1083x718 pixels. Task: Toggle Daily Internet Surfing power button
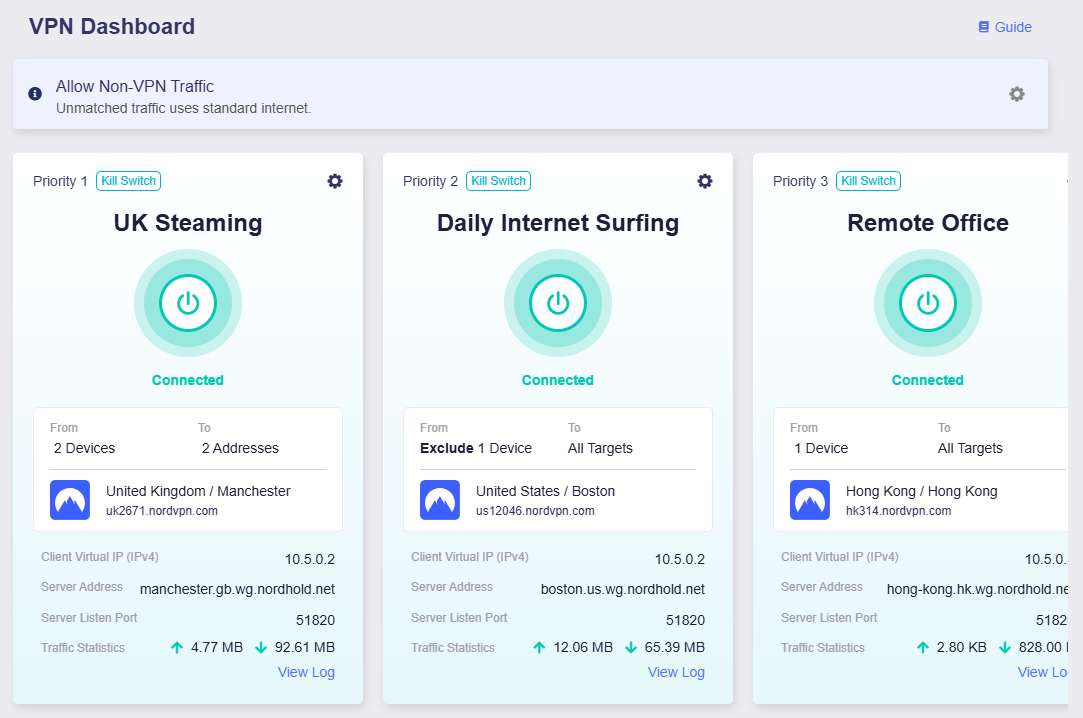point(558,303)
